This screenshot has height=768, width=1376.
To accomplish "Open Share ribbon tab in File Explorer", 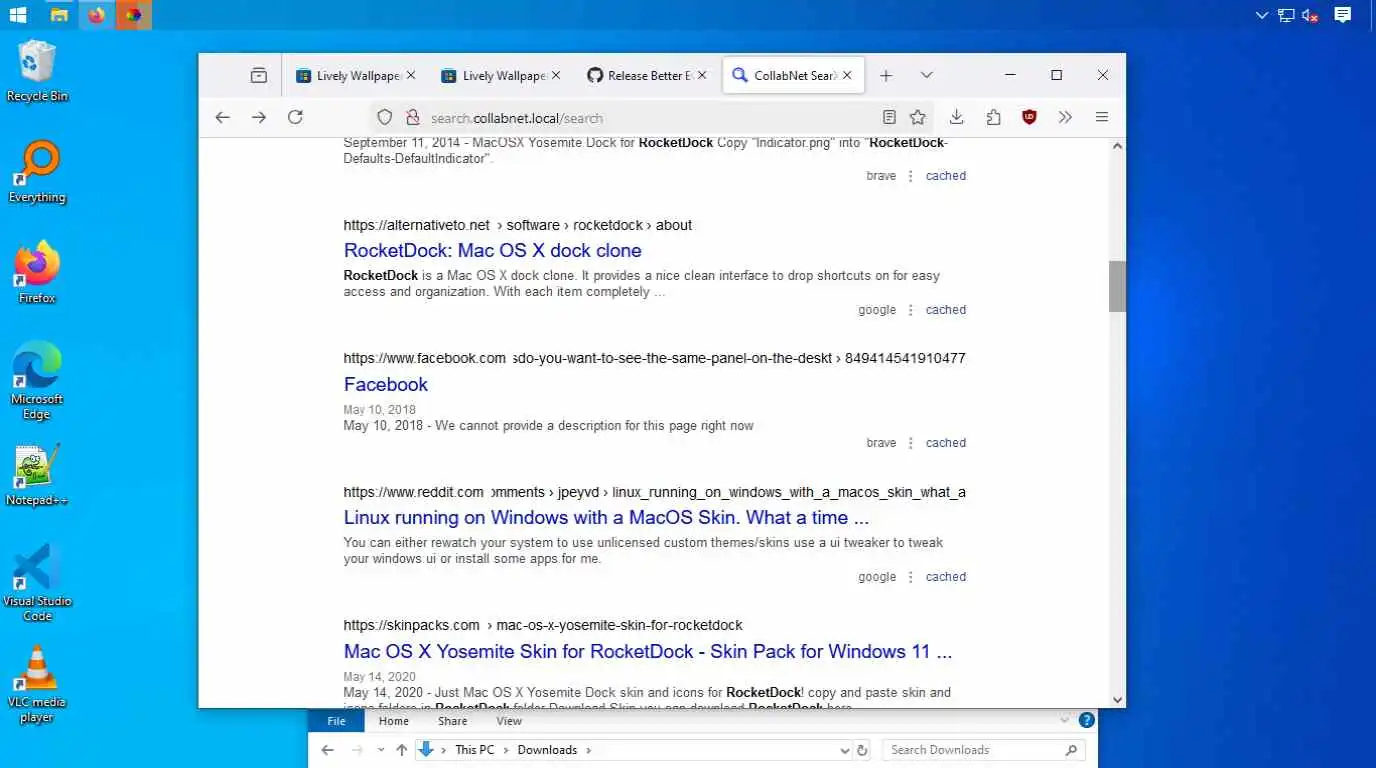I will pos(452,721).
